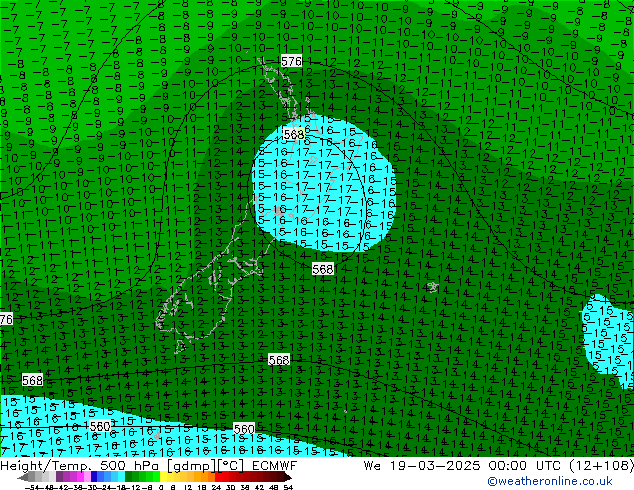The height and width of the screenshot is (490, 634).
Task: Click the ECMWF model name in the title
Action: point(275,466)
